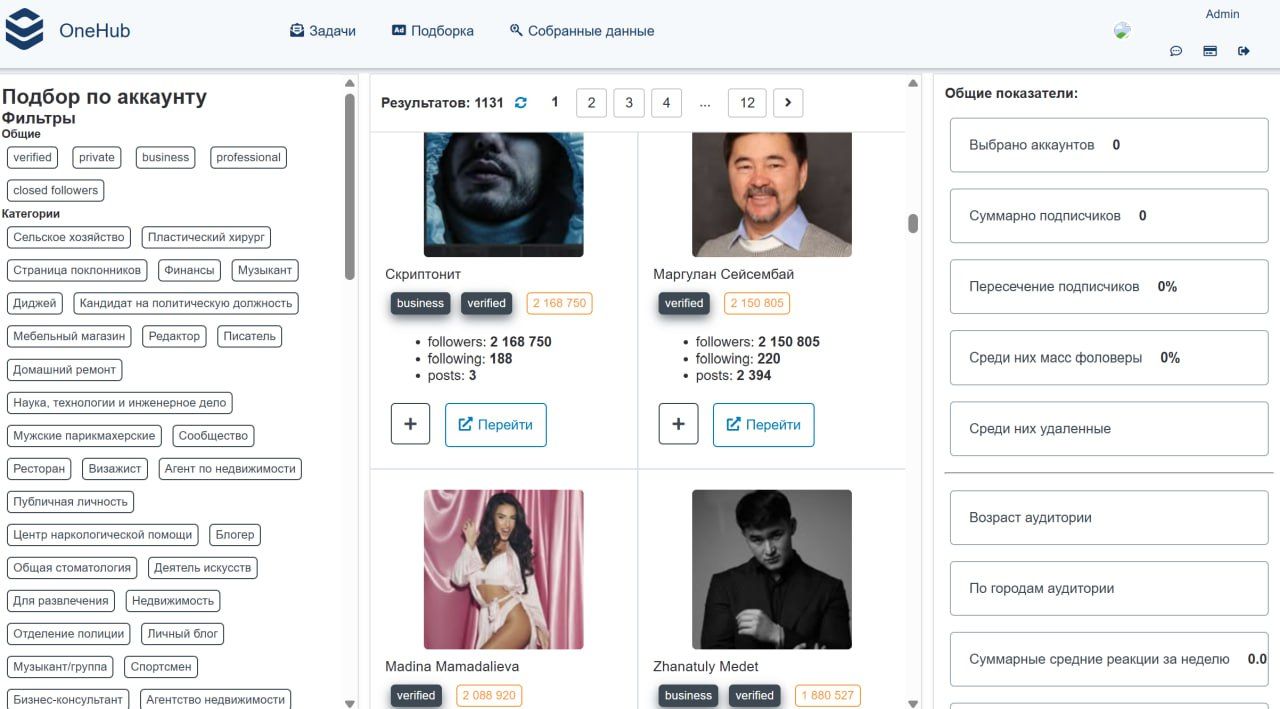
Task: Toggle the Финансы category
Action: 190,270
